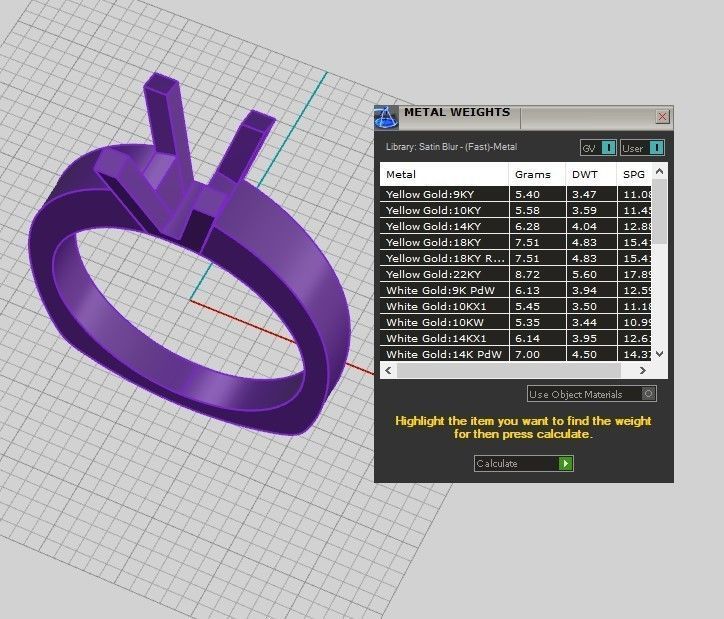Click the table's scroll right arrow
Screen dimensions: 724x619
642,370
